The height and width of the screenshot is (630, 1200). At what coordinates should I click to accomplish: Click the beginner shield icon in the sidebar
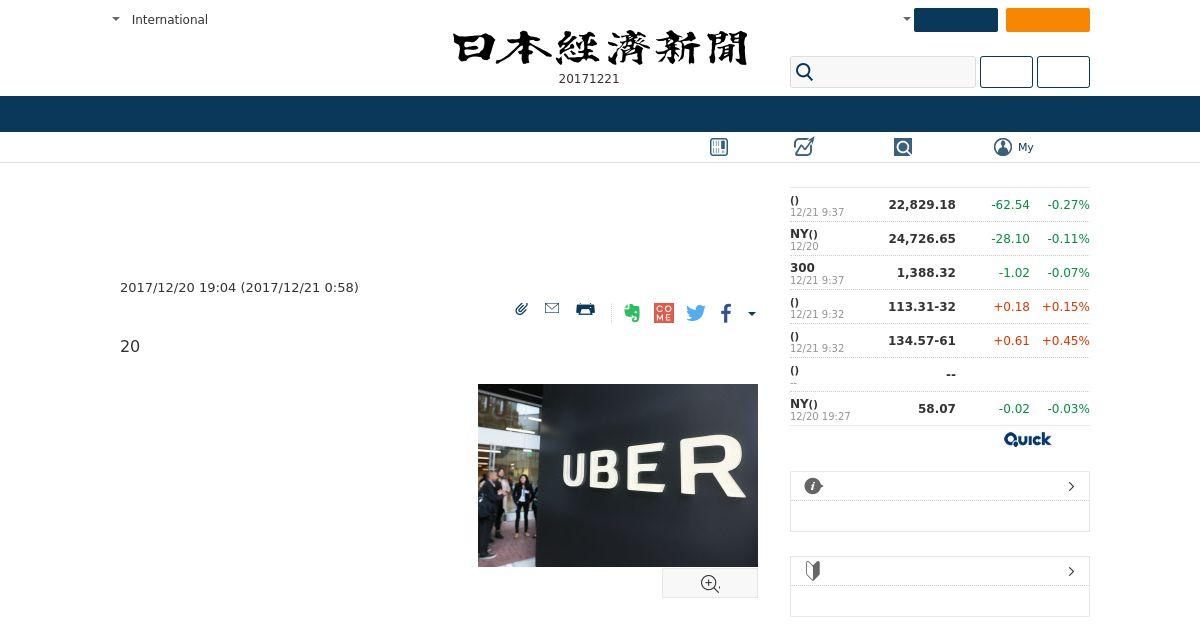(x=813, y=571)
